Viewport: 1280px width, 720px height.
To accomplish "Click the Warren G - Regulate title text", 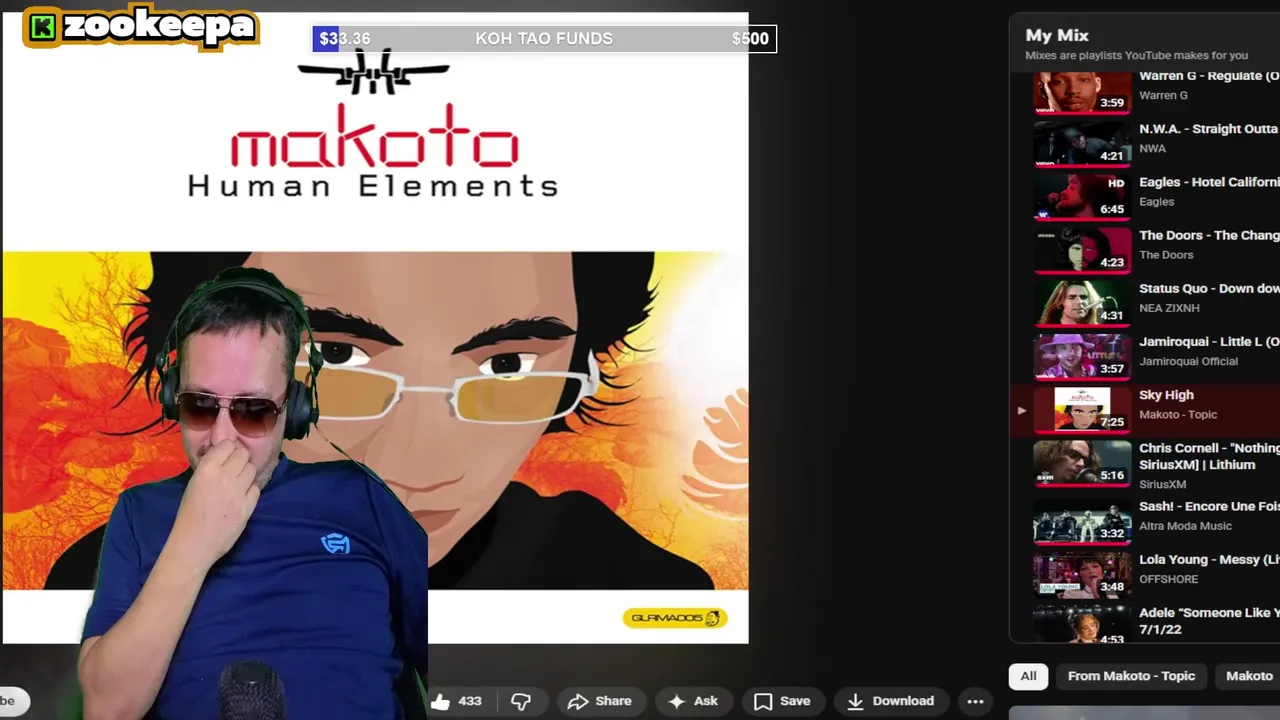I will pos(1209,76).
